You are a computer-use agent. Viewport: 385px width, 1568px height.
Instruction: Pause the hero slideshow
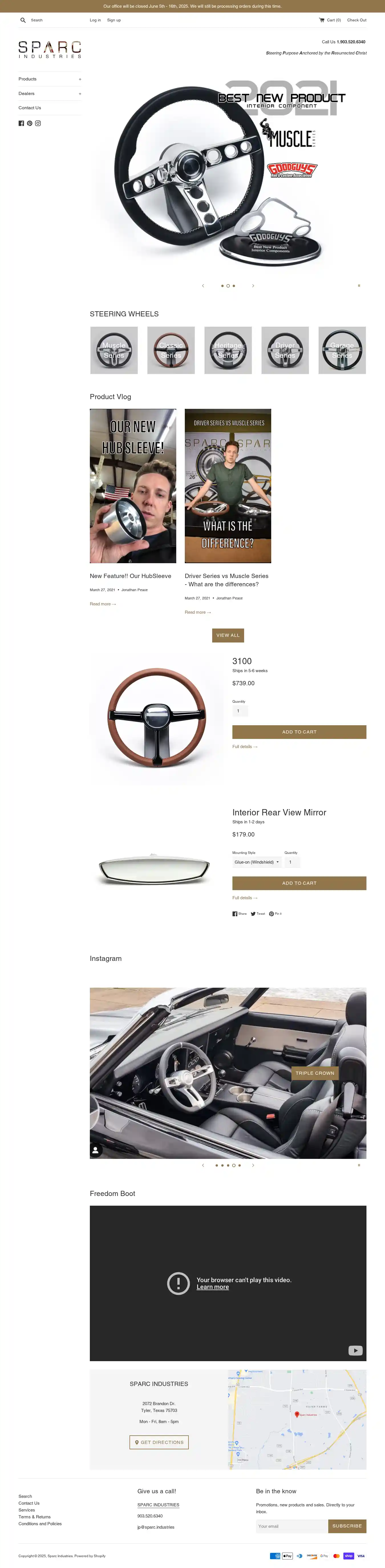359,286
